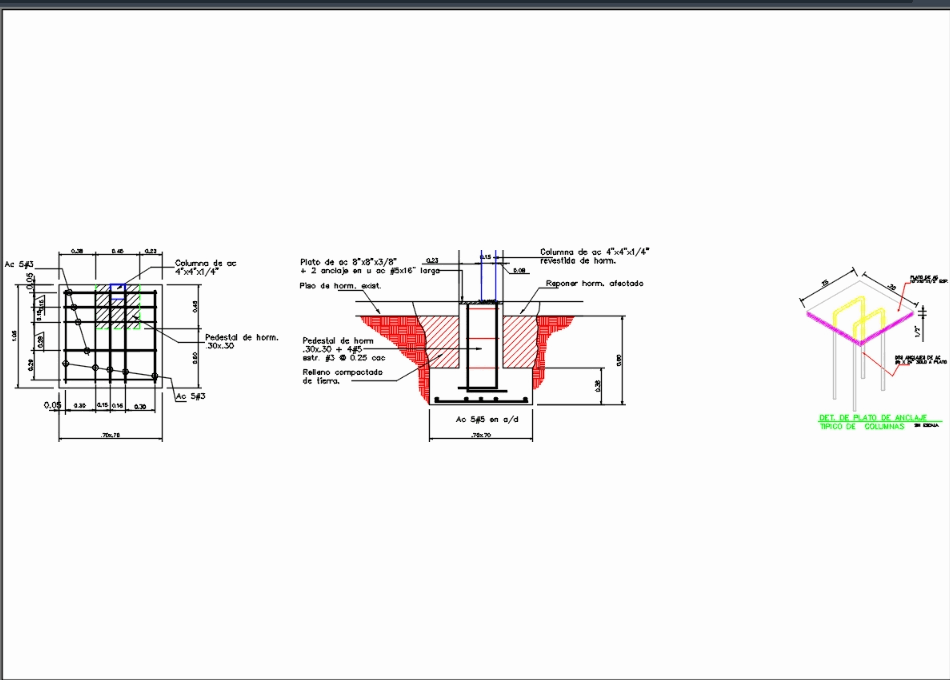
Task: Select the 'Relleno compactado de tierra' note
Action: [341, 378]
